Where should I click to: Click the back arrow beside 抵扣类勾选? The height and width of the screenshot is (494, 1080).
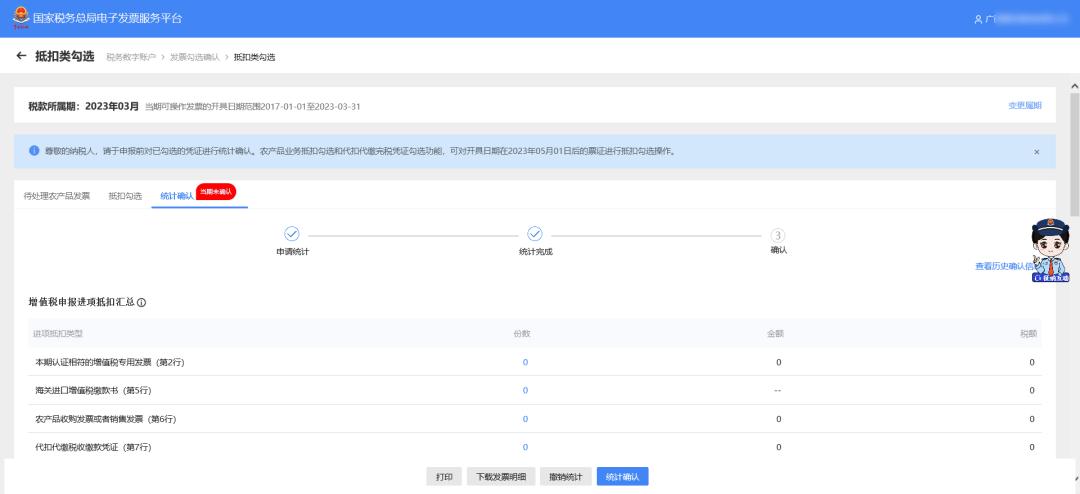tap(21, 56)
